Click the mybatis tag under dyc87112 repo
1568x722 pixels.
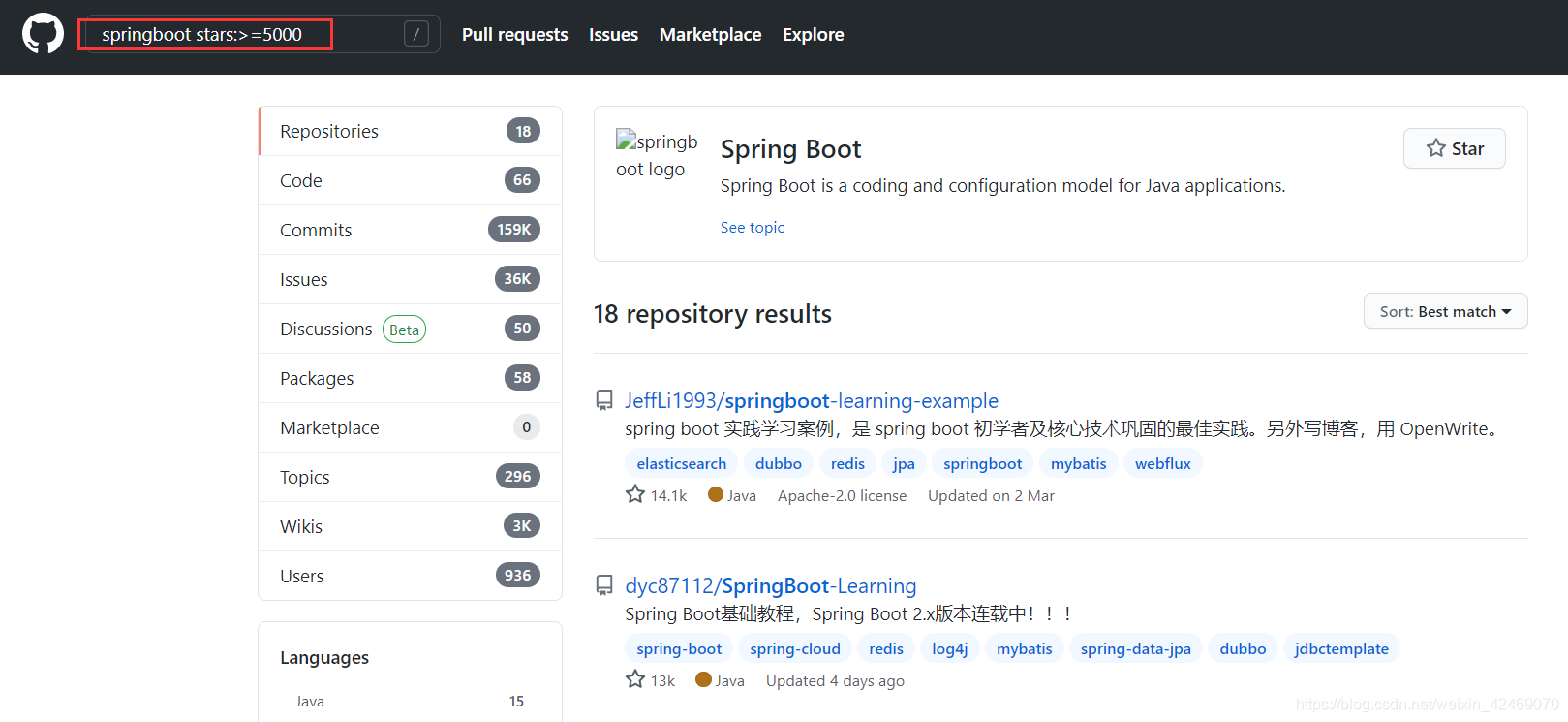(1025, 648)
